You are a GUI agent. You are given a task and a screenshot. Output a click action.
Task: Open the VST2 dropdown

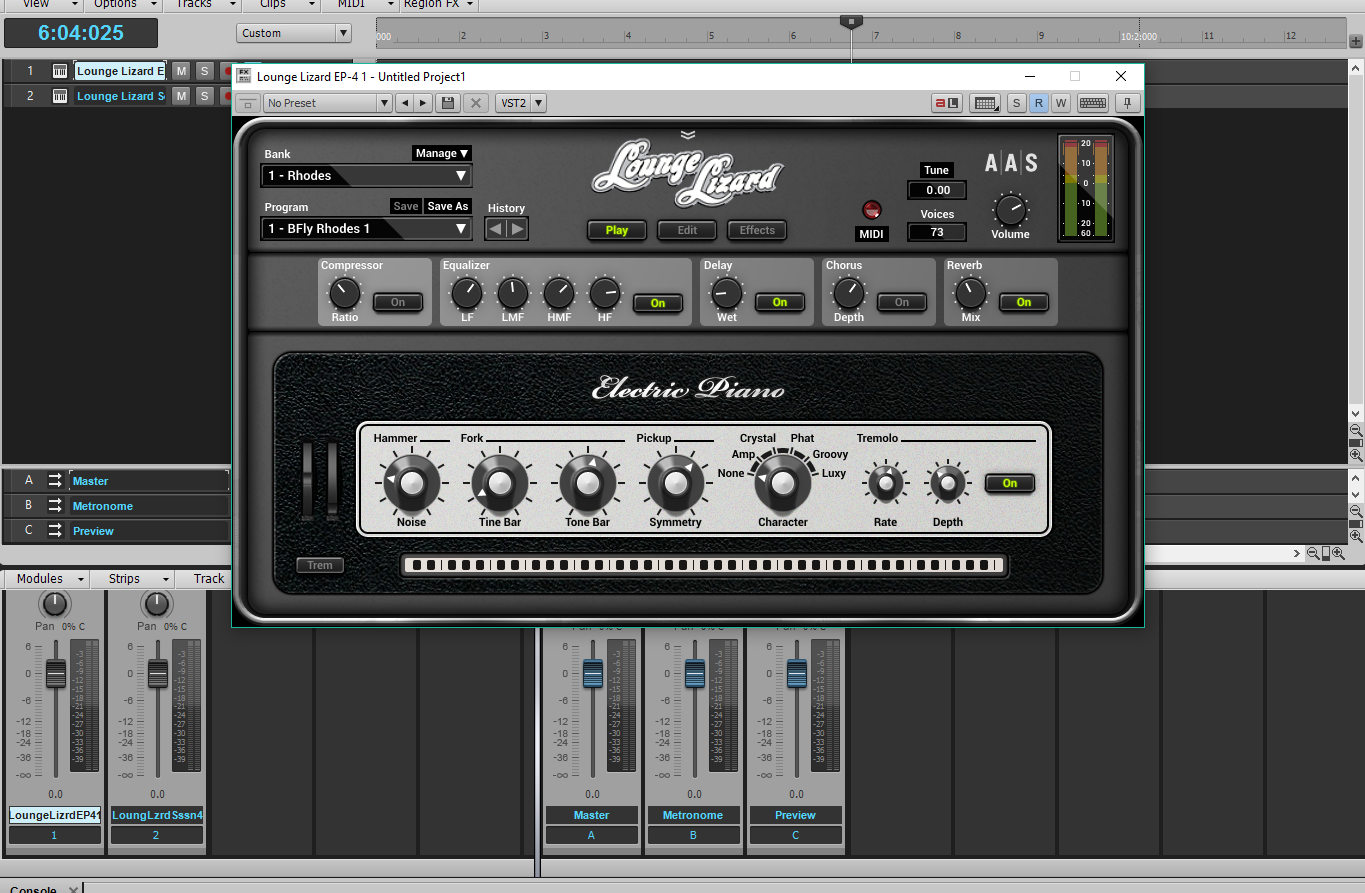coord(522,103)
